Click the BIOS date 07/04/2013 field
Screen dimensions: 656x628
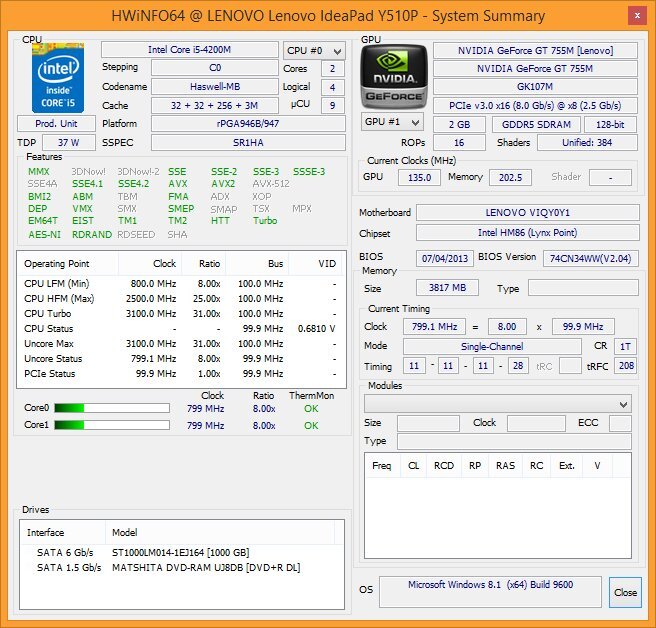pyautogui.click(x=445, y=259)
